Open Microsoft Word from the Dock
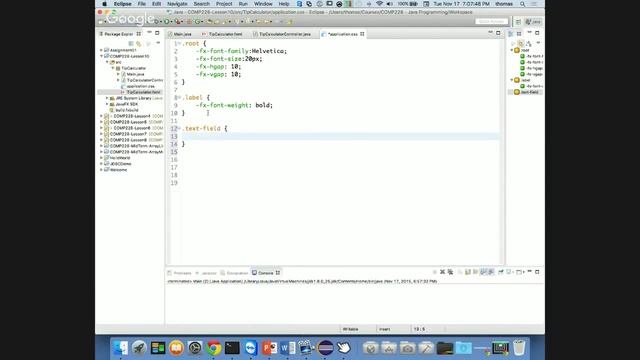Screen dimensions: 640x360 pos(288,348)
